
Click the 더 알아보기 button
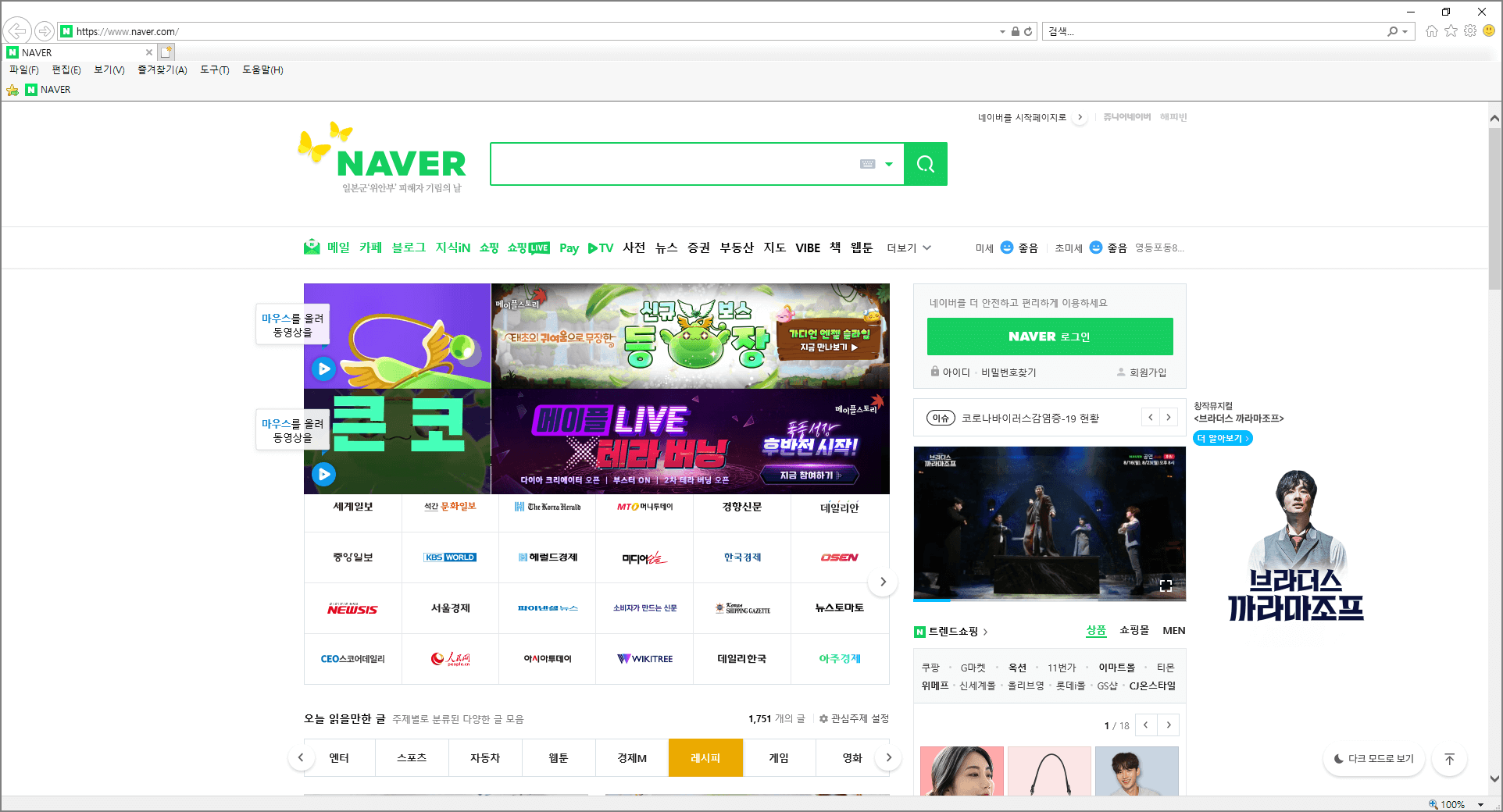click(1223, 439)
